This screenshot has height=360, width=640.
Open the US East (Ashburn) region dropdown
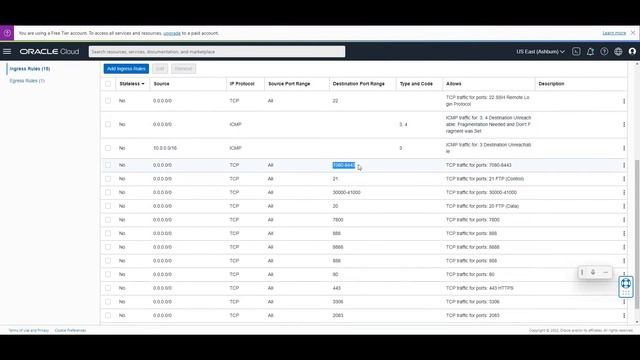(540, 51)
